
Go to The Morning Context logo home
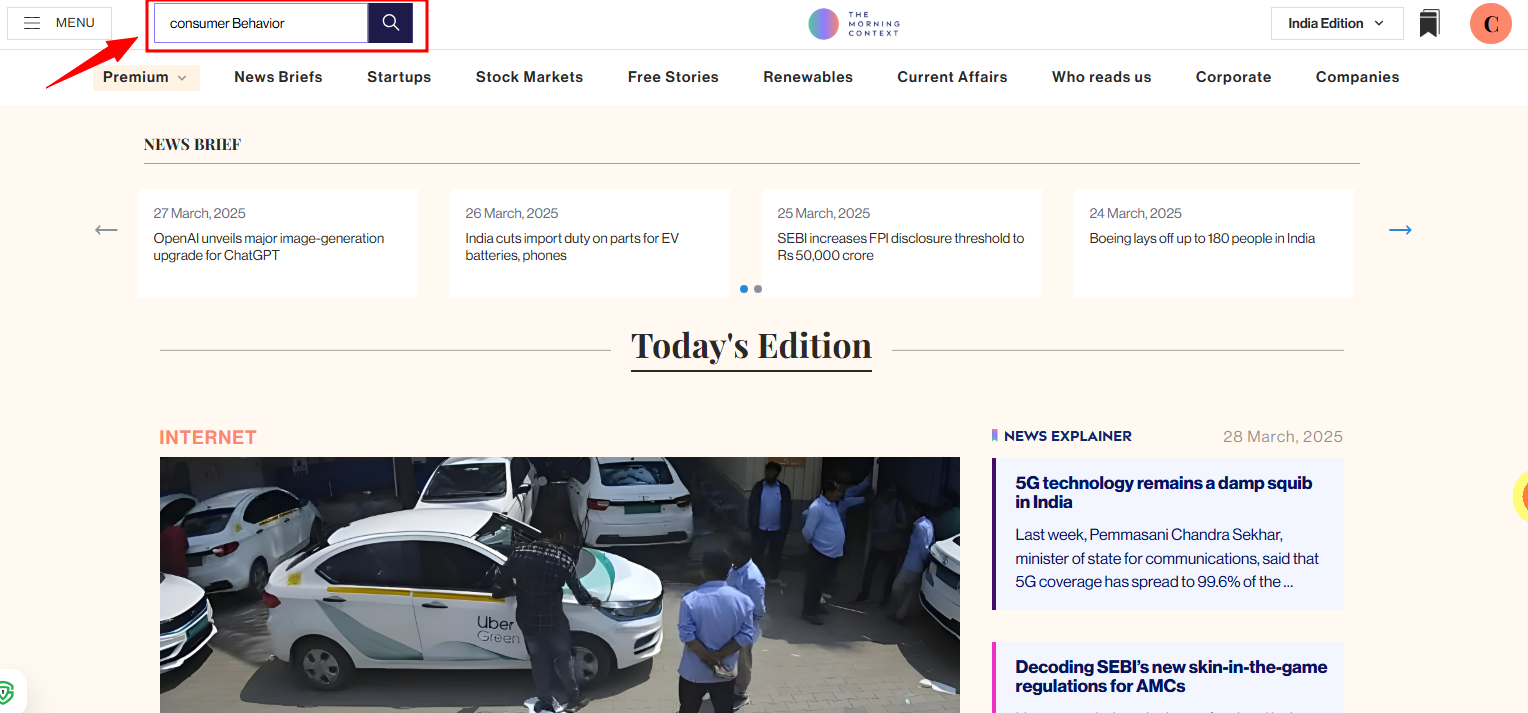854,24
